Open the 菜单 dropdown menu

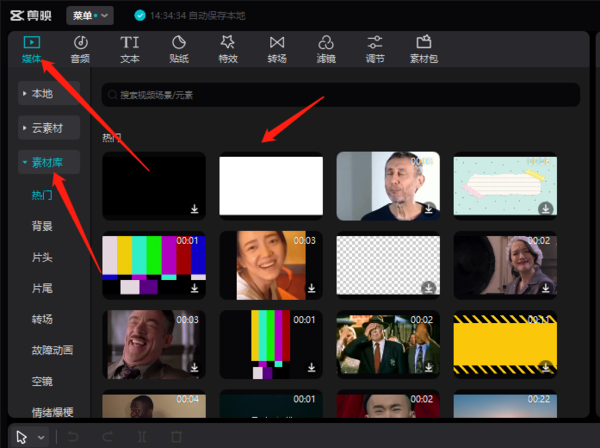click(x=90, y=15)
